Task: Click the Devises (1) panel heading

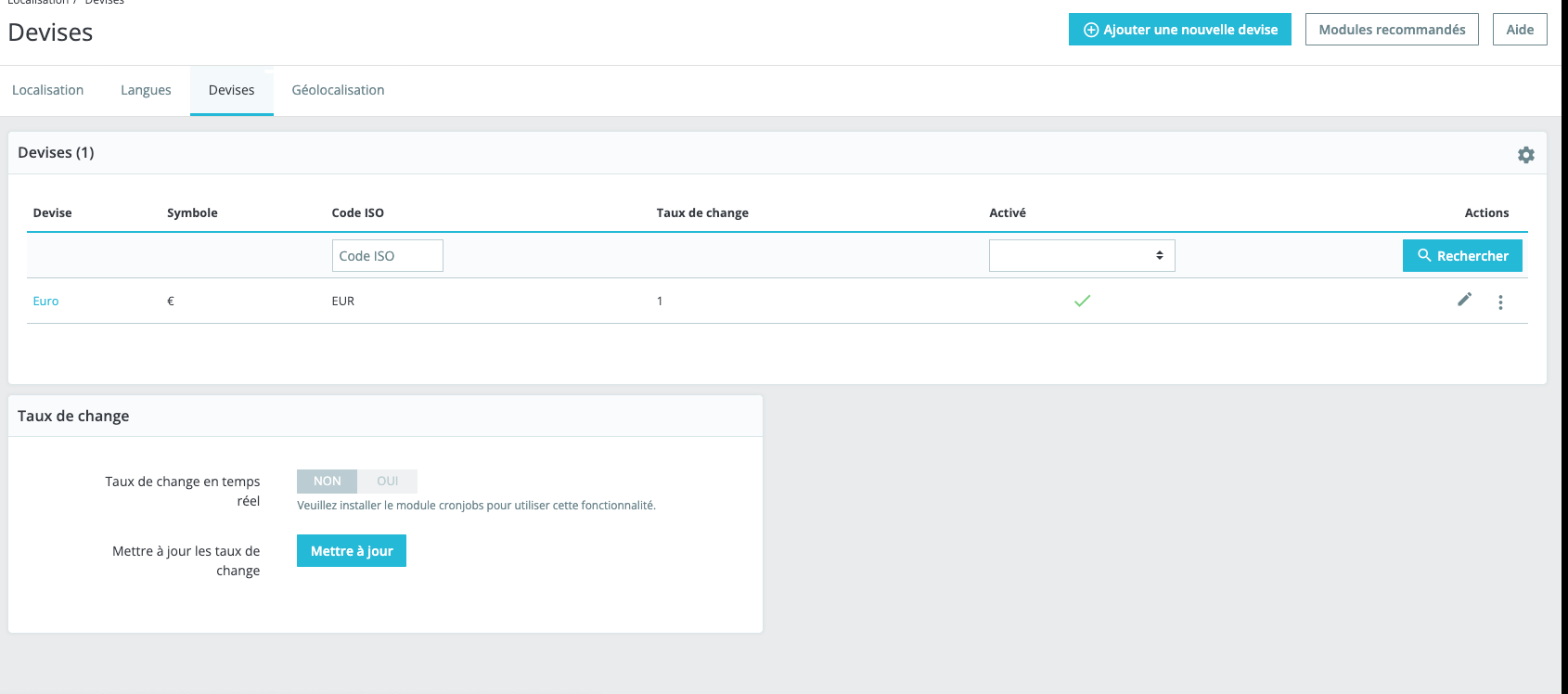Action: [x=56, y=152]
